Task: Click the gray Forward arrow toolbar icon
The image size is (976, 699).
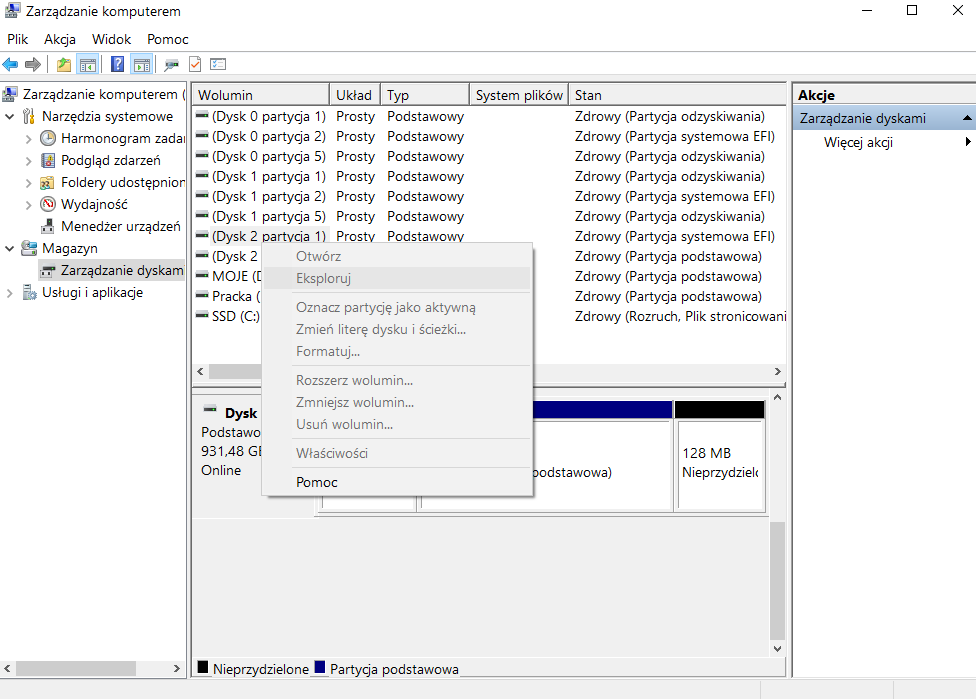Action: (x=32, y=64)
